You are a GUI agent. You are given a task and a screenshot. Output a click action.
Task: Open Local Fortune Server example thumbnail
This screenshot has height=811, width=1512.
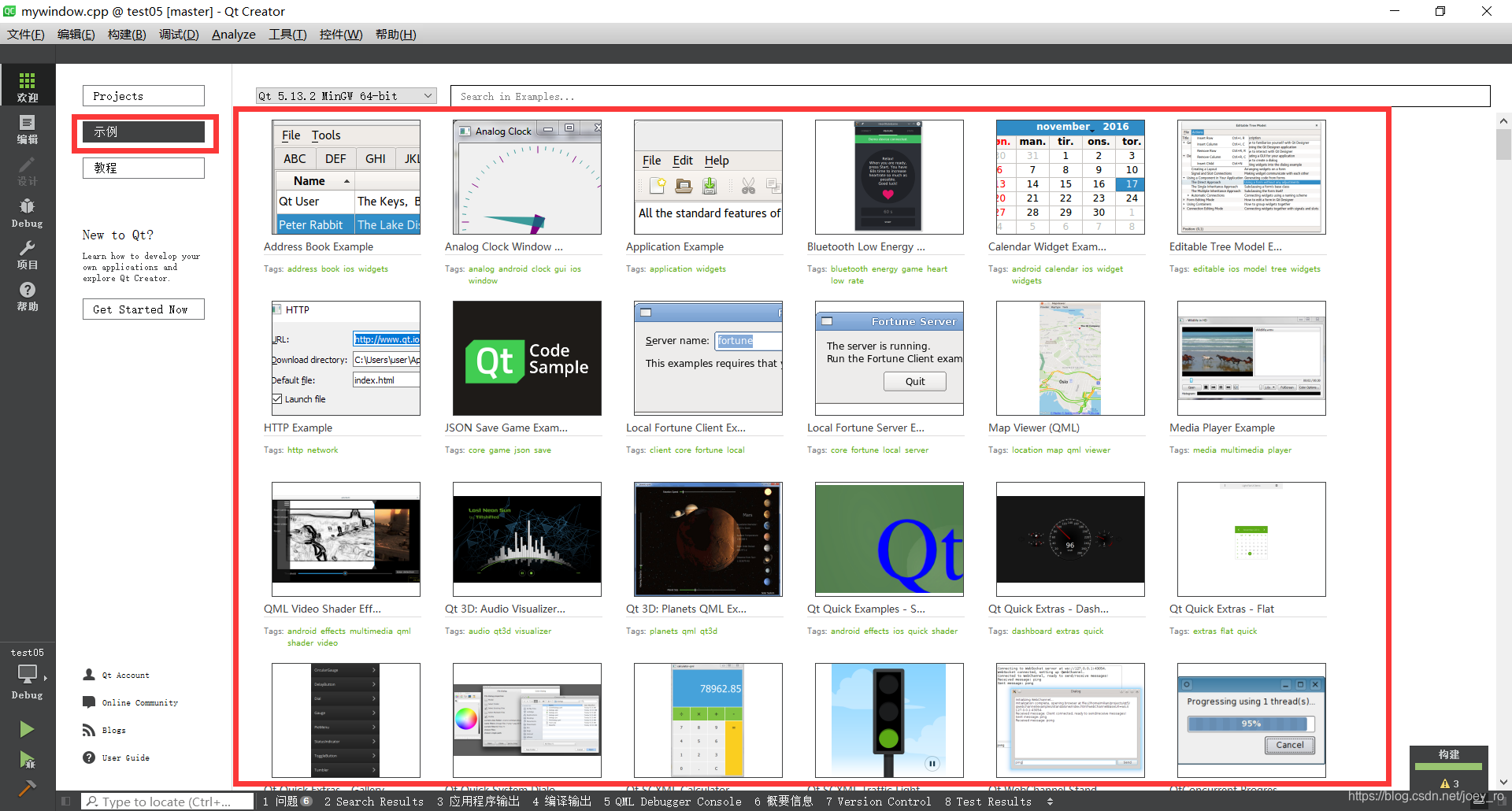[889, 358]
